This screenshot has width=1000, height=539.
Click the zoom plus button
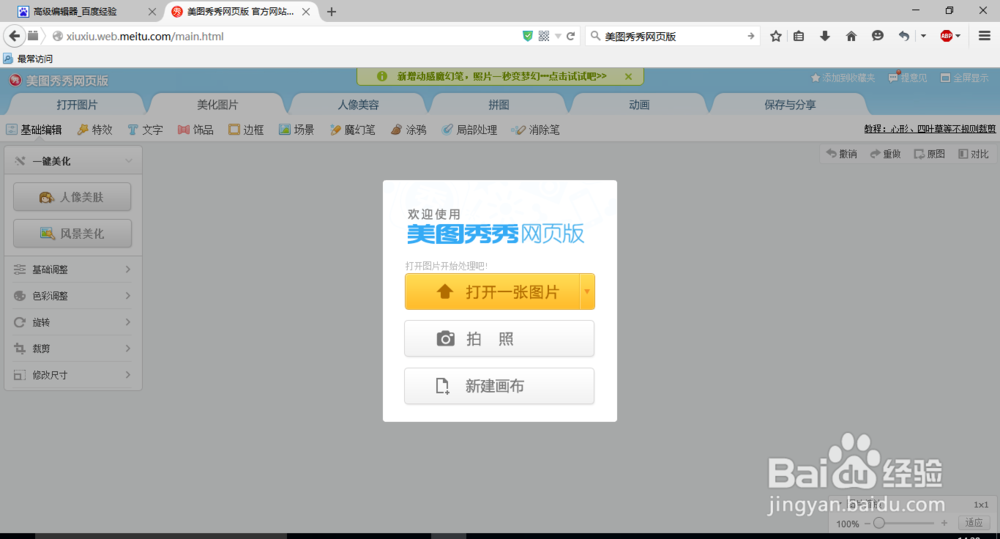[944, 524]
